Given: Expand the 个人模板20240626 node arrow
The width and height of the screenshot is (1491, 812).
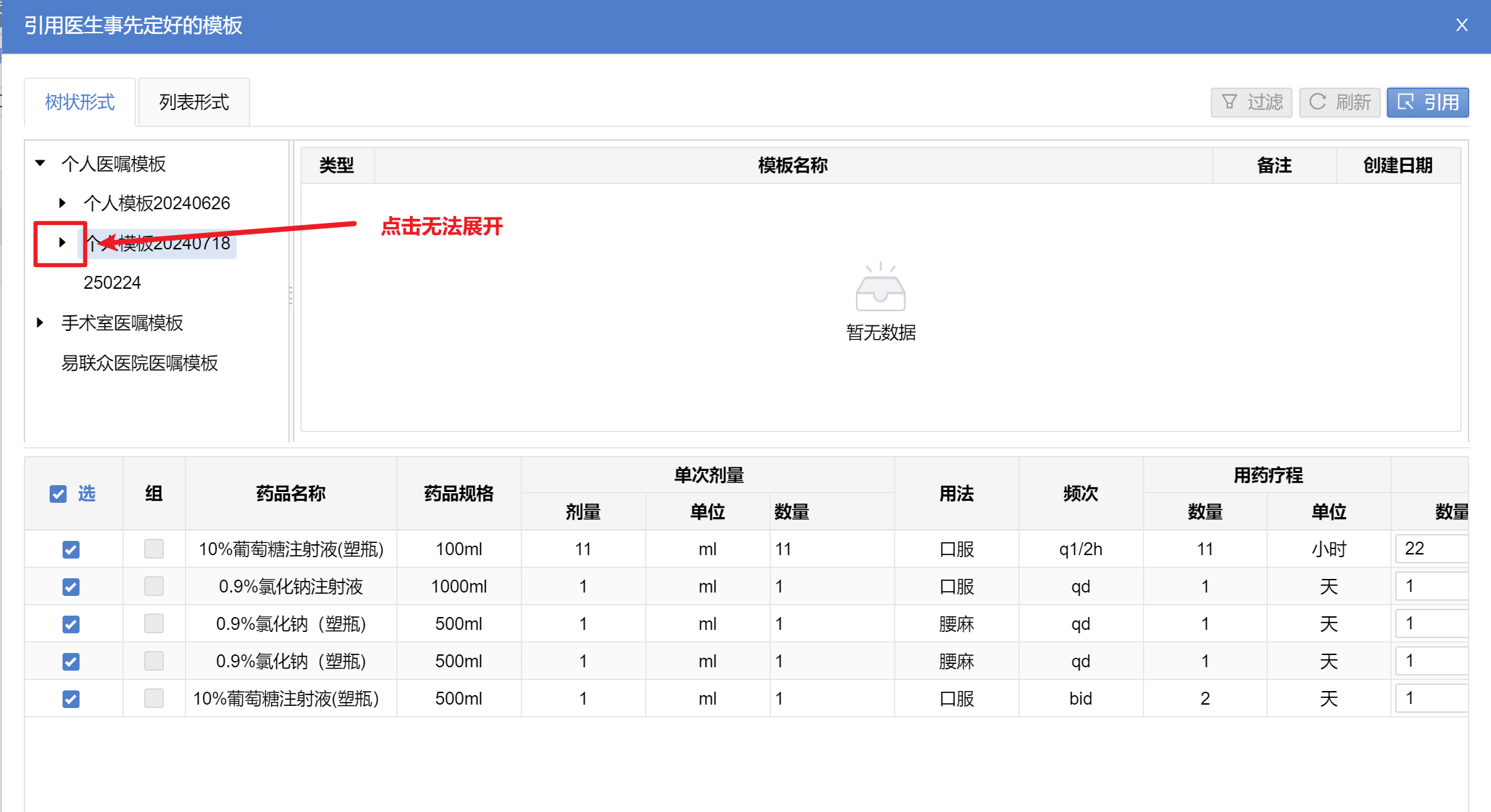Looking at the screenshot, I should pos(62,202).
